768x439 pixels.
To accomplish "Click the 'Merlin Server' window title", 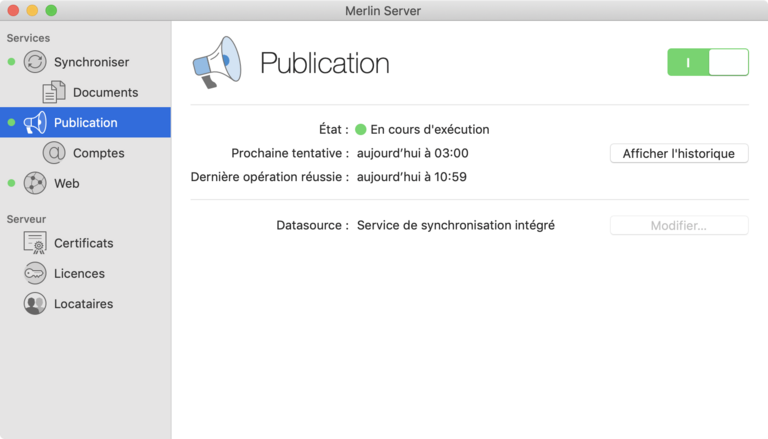I will coord(383,11).
